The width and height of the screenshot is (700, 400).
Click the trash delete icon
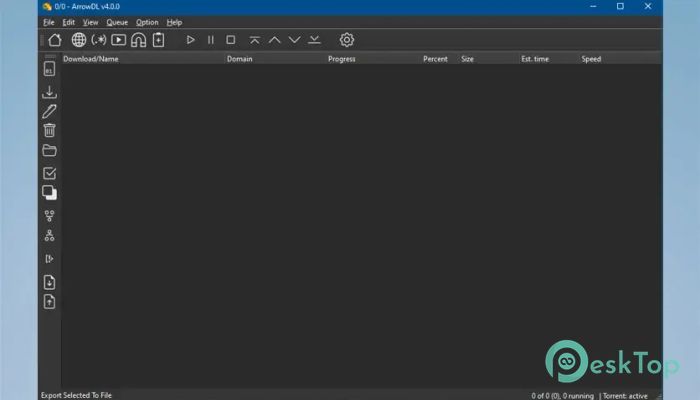tap(50, 130)
